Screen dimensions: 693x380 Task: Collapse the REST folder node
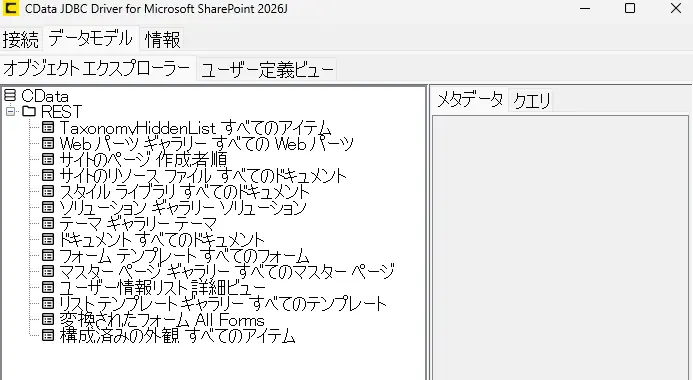[x=11, y=111]
